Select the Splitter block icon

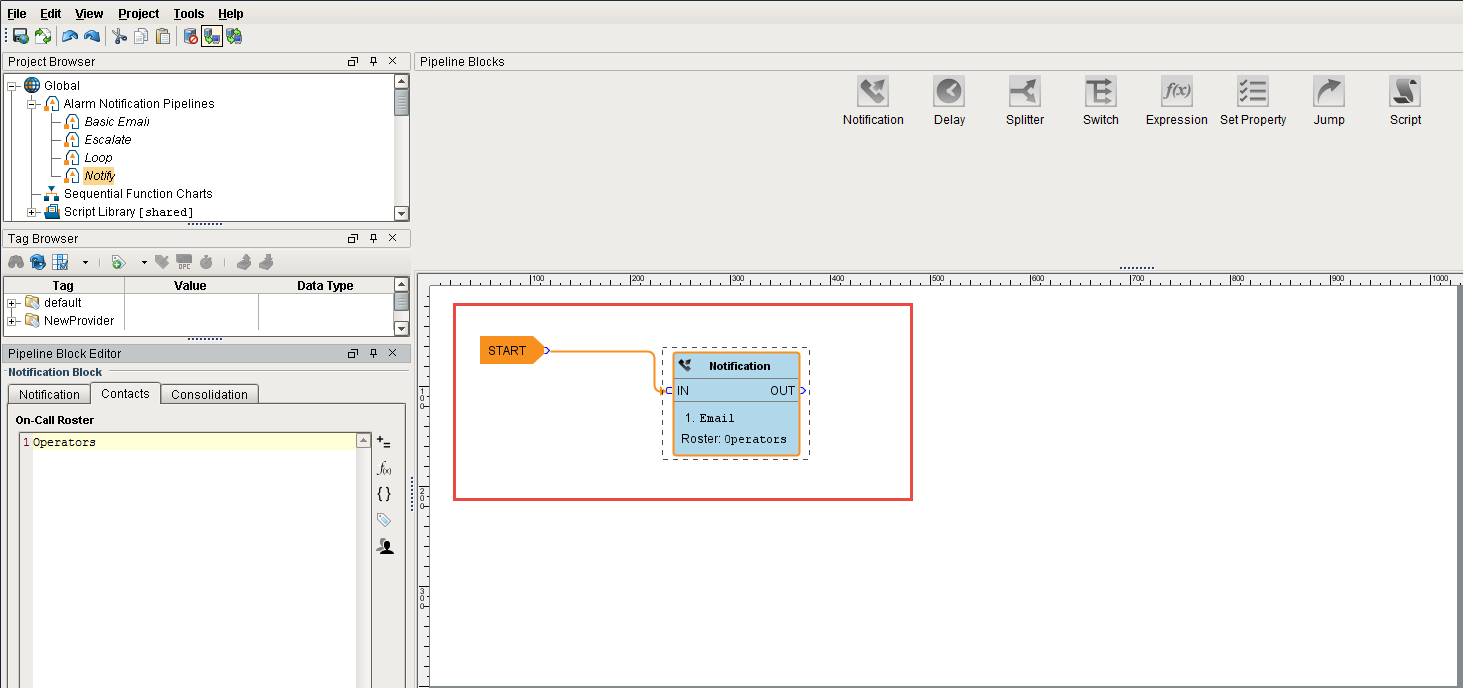coord(1023,90)
